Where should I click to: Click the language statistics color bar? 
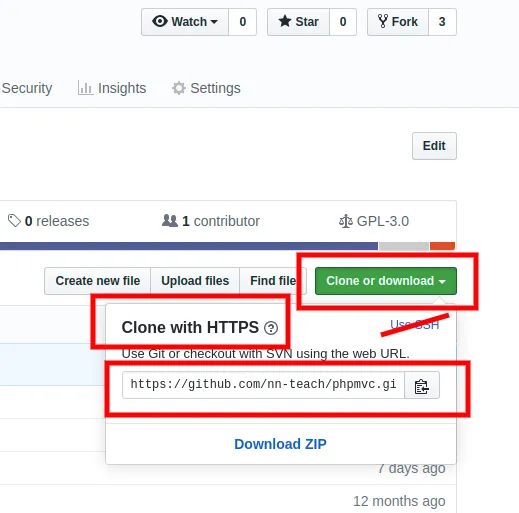(227, 246)
